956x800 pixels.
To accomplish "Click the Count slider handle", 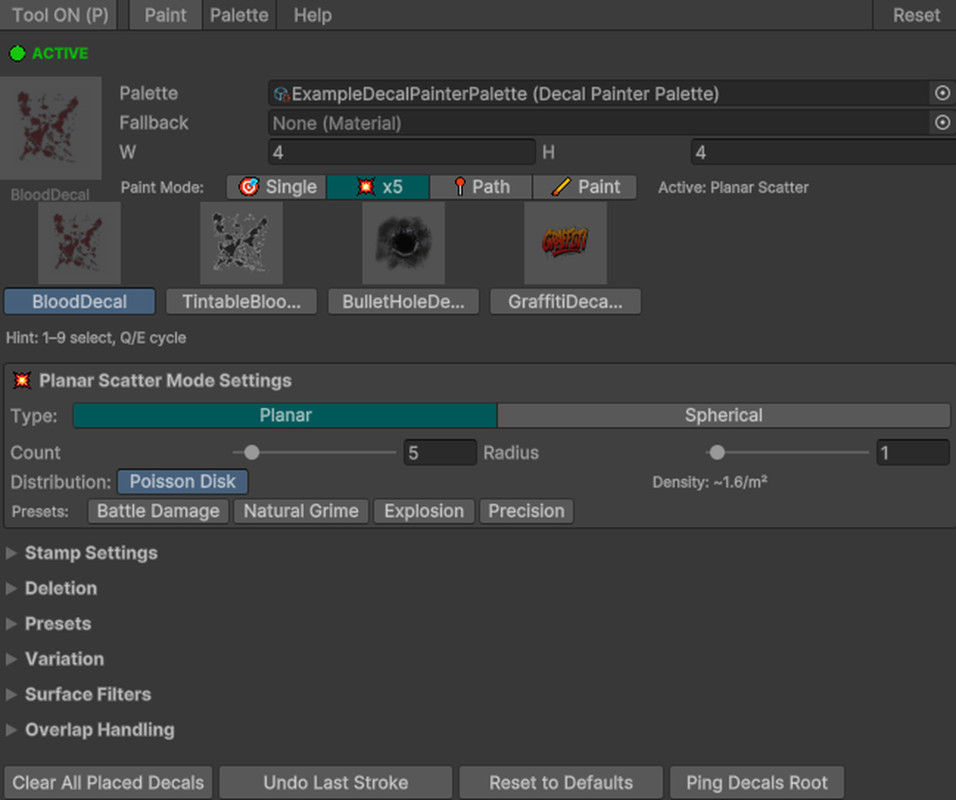I will 252,453.
